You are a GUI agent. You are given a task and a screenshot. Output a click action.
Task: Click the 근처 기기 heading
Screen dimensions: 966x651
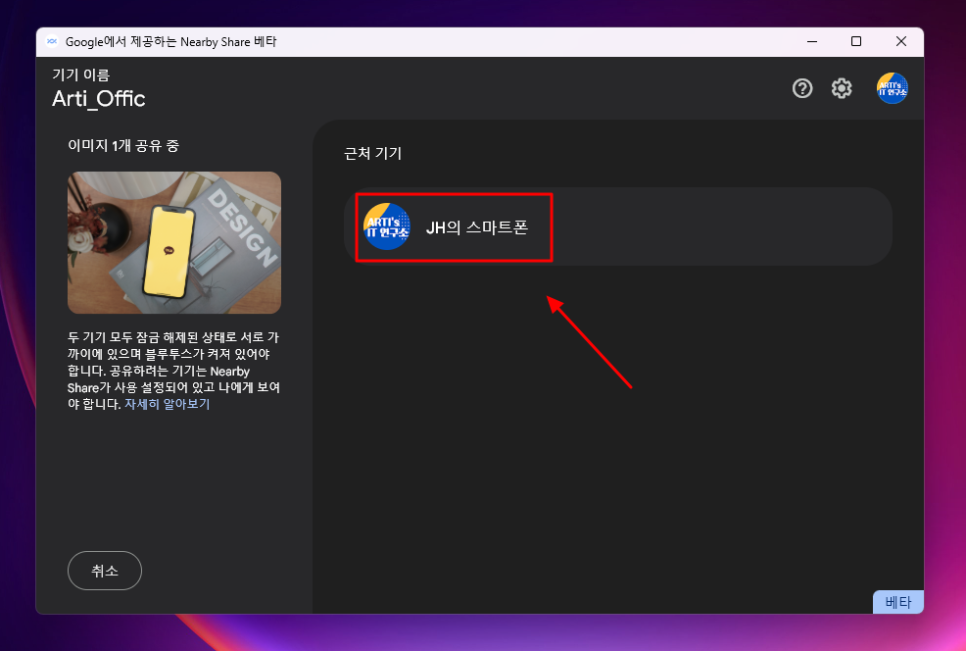tap(373, 153)
